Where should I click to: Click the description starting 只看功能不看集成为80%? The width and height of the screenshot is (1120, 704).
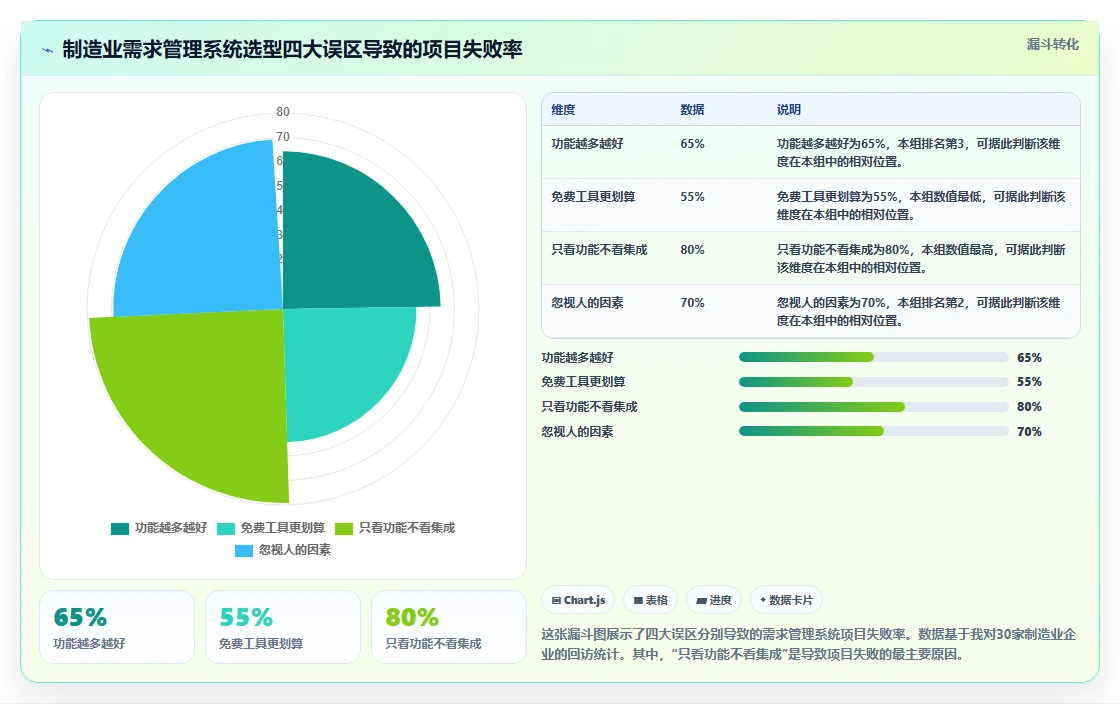(x=921, y=258)
